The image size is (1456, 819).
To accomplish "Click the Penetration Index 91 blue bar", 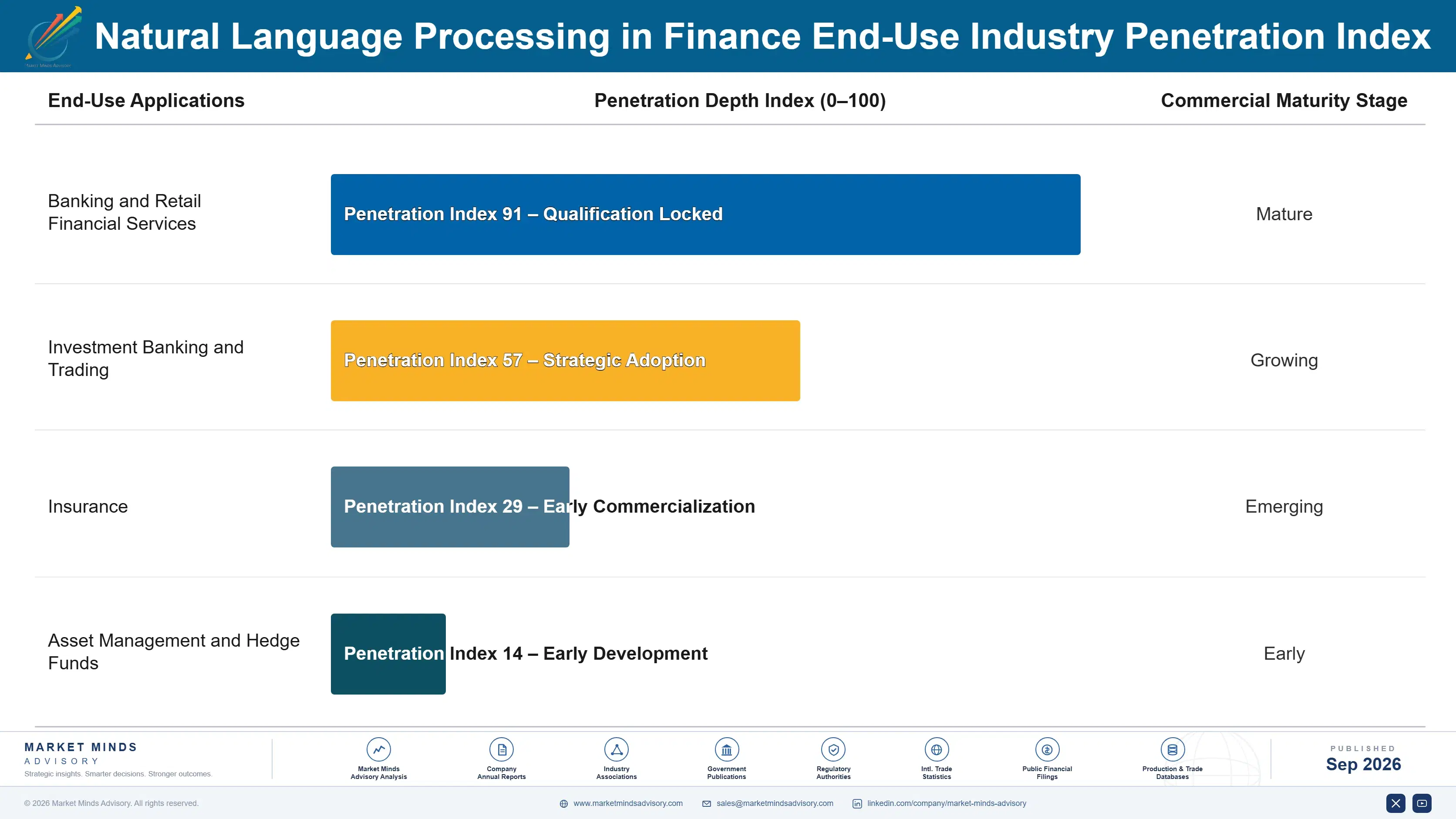I will tap(705, 215).
